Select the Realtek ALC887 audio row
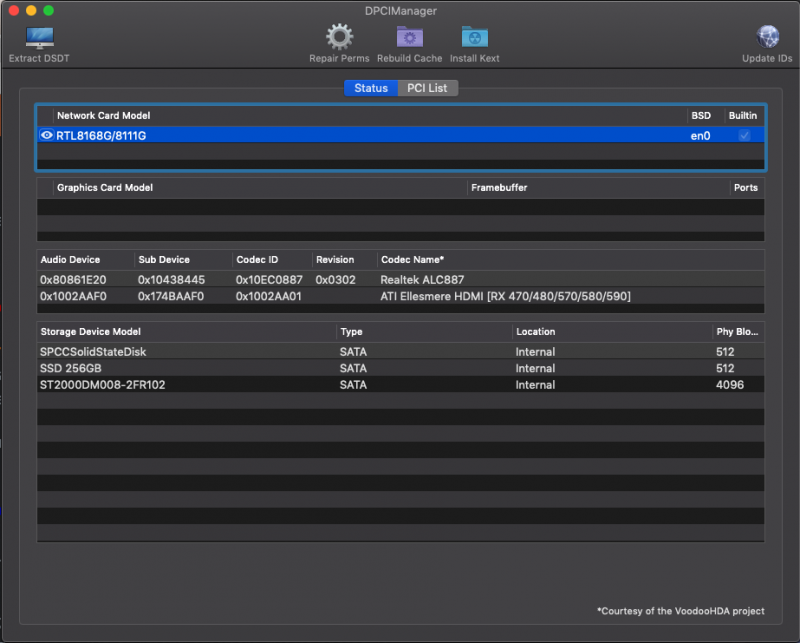800x643 pixels. click(400, 280)
